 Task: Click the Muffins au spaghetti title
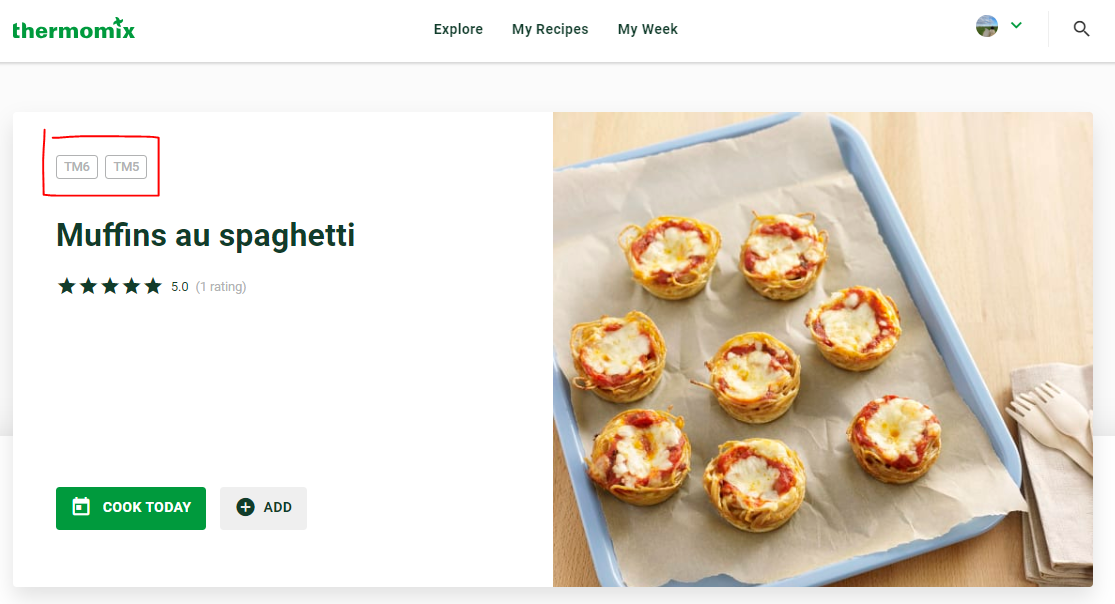click(x=205, y=235)
